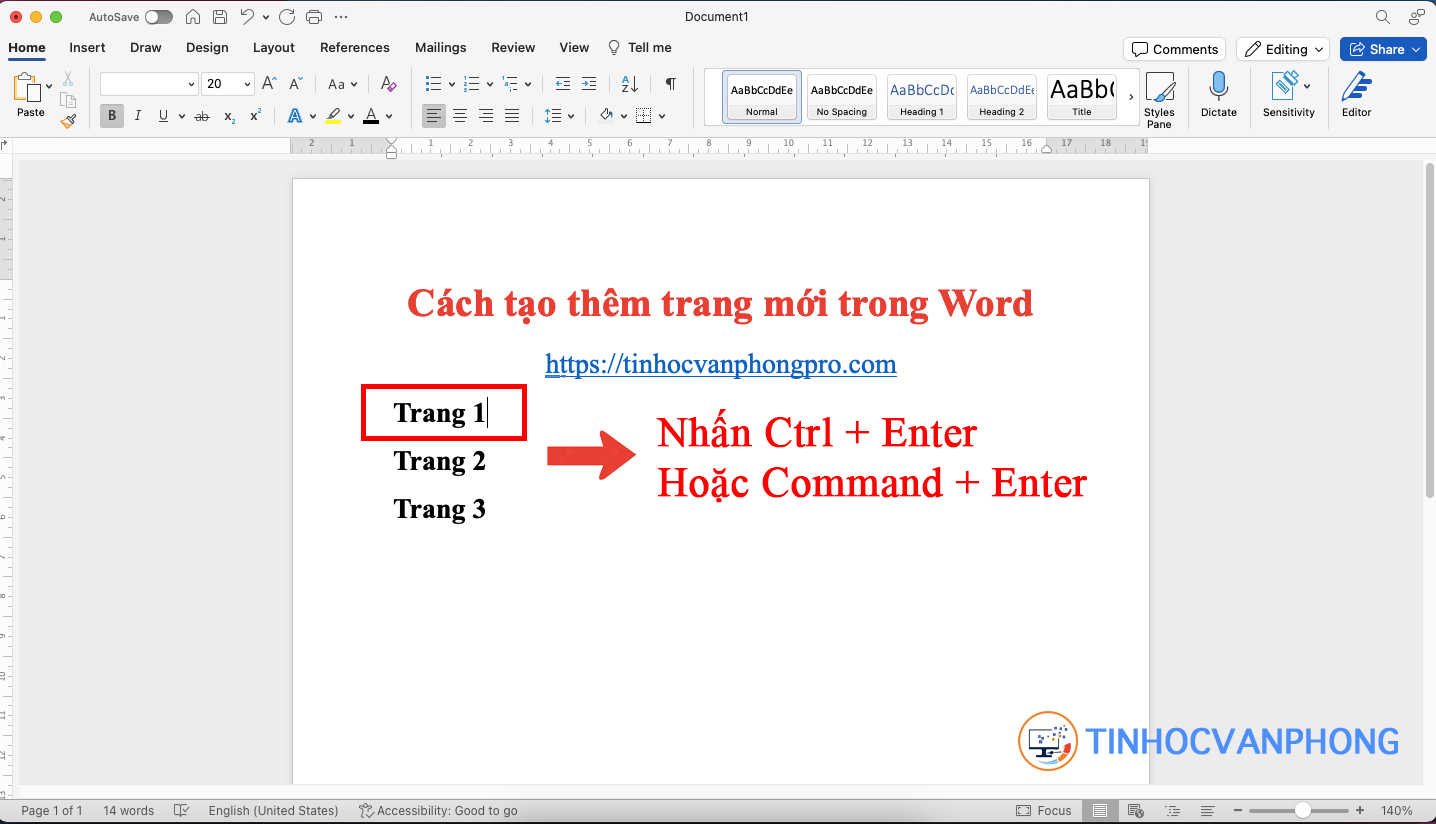Click the Paste clipboard icon
1436x824 pixels.
point(27,88)
